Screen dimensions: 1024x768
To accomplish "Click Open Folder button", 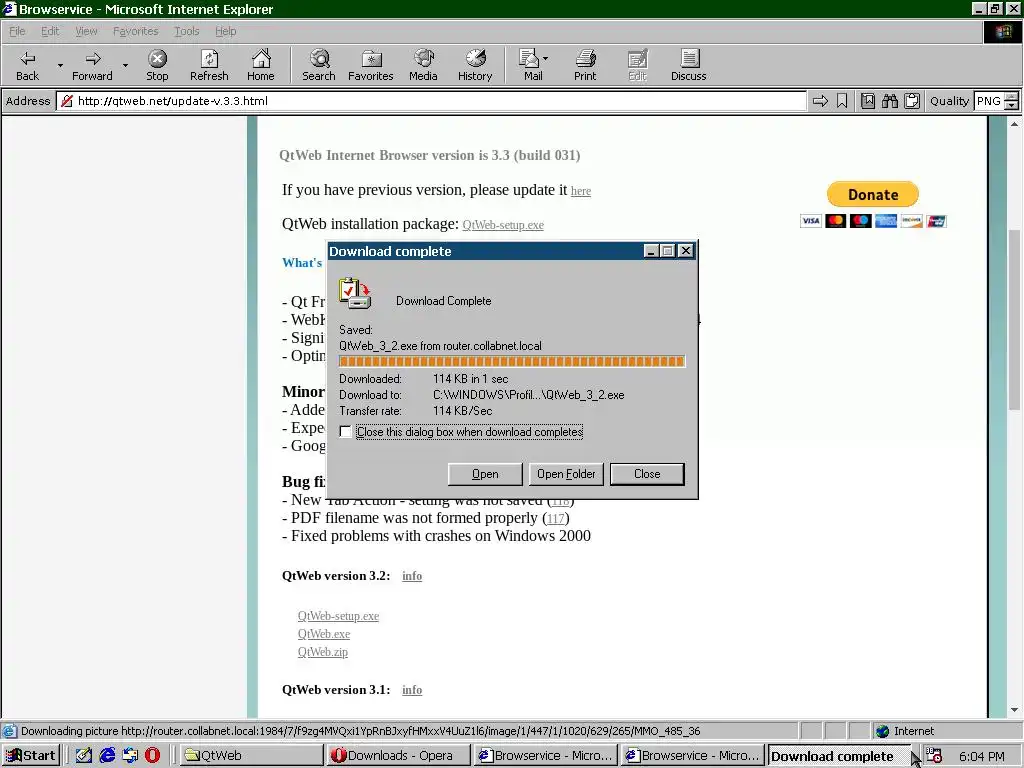I will 566,474.
